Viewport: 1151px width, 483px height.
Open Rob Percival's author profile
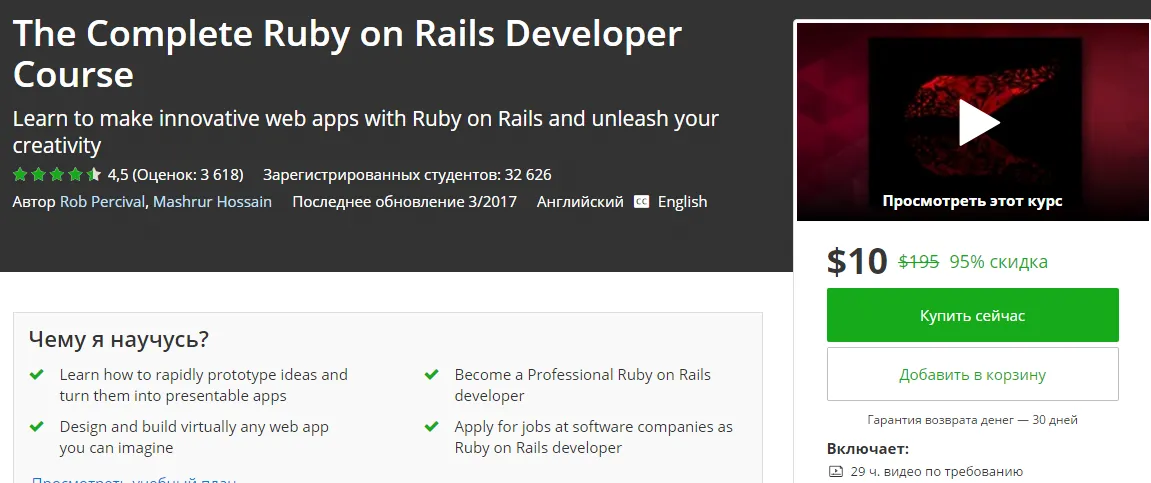(103, 202)
